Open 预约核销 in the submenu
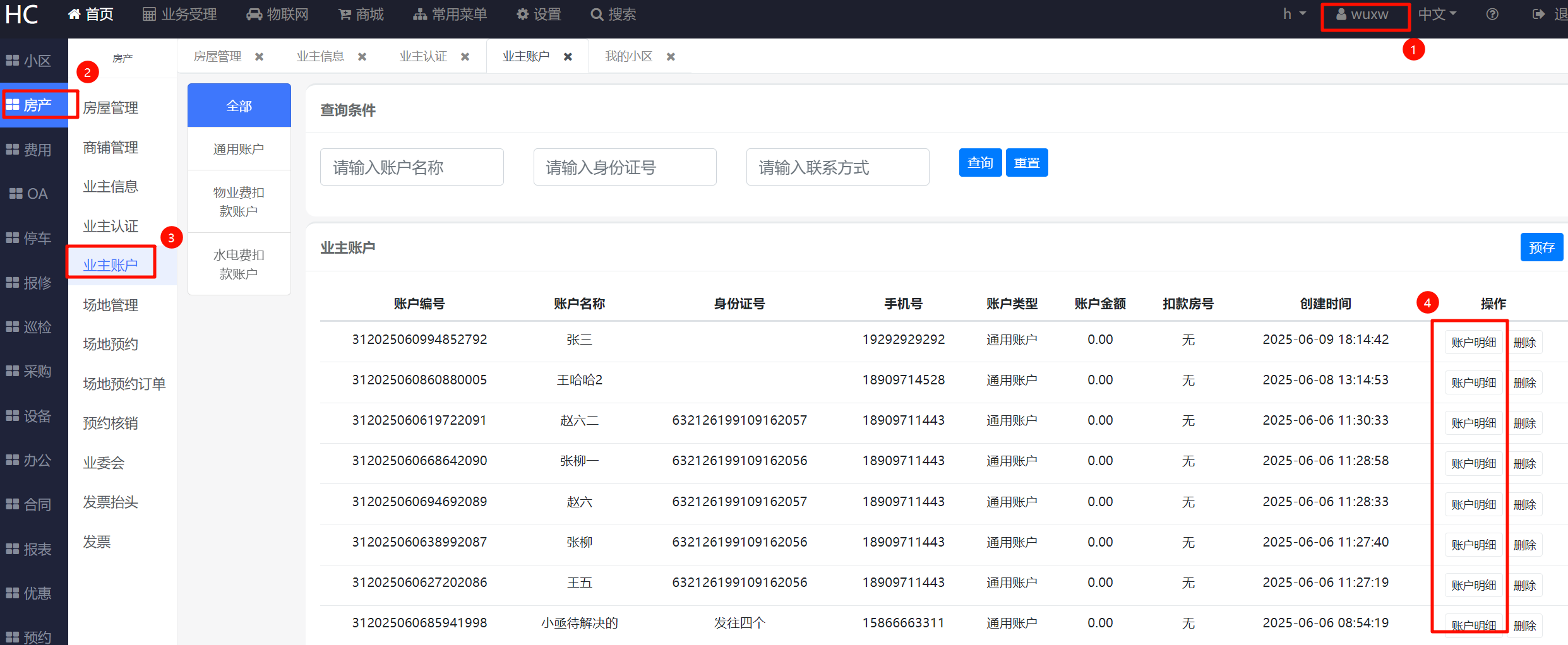 (x=111, y=423)
